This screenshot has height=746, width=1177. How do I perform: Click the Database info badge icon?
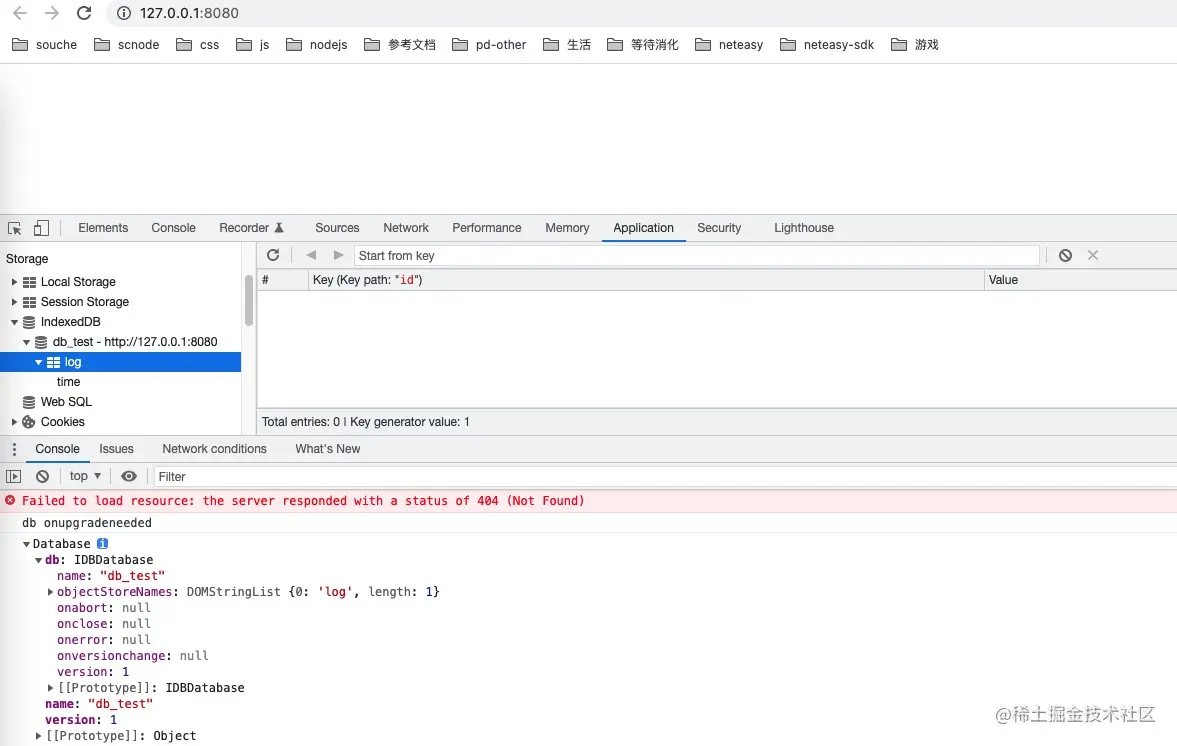tap(103, 543)
